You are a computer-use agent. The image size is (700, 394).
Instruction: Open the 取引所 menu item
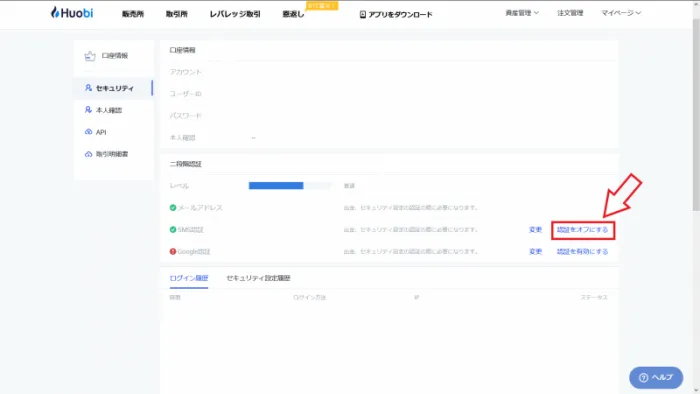[x=177, y=14]
